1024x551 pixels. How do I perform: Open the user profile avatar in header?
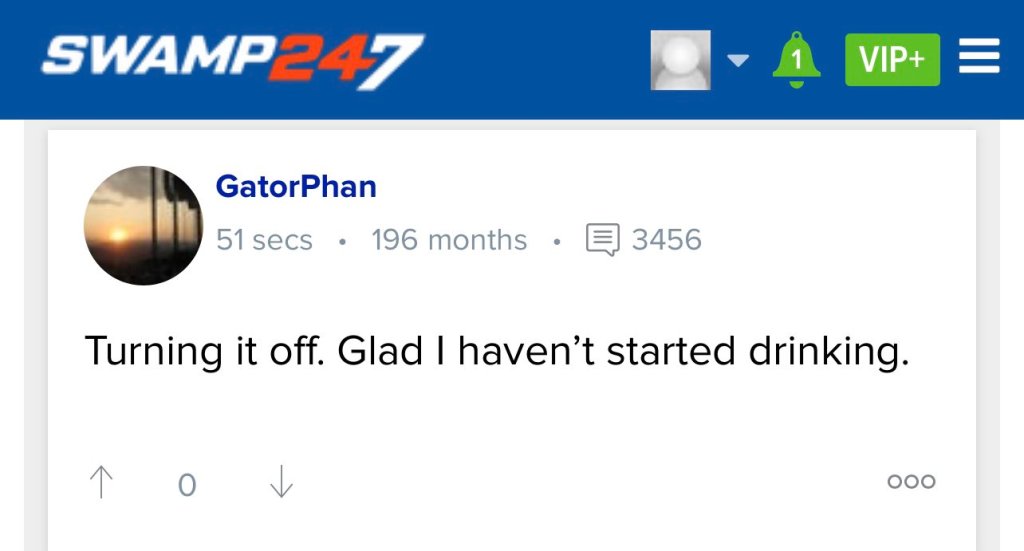click(x=680, y=60)
